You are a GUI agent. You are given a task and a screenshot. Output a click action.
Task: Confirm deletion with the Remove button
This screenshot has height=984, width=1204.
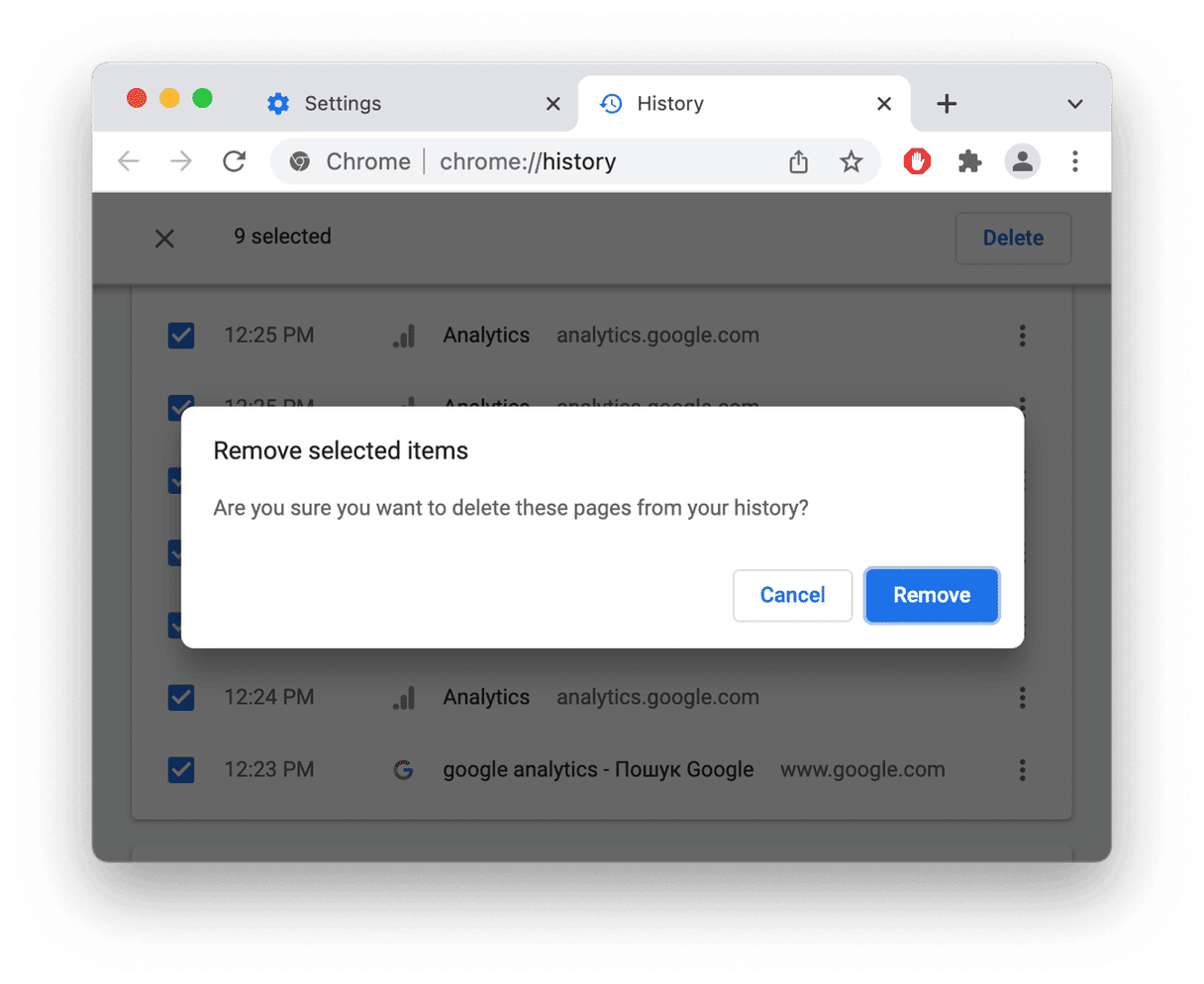click(931, 595)
